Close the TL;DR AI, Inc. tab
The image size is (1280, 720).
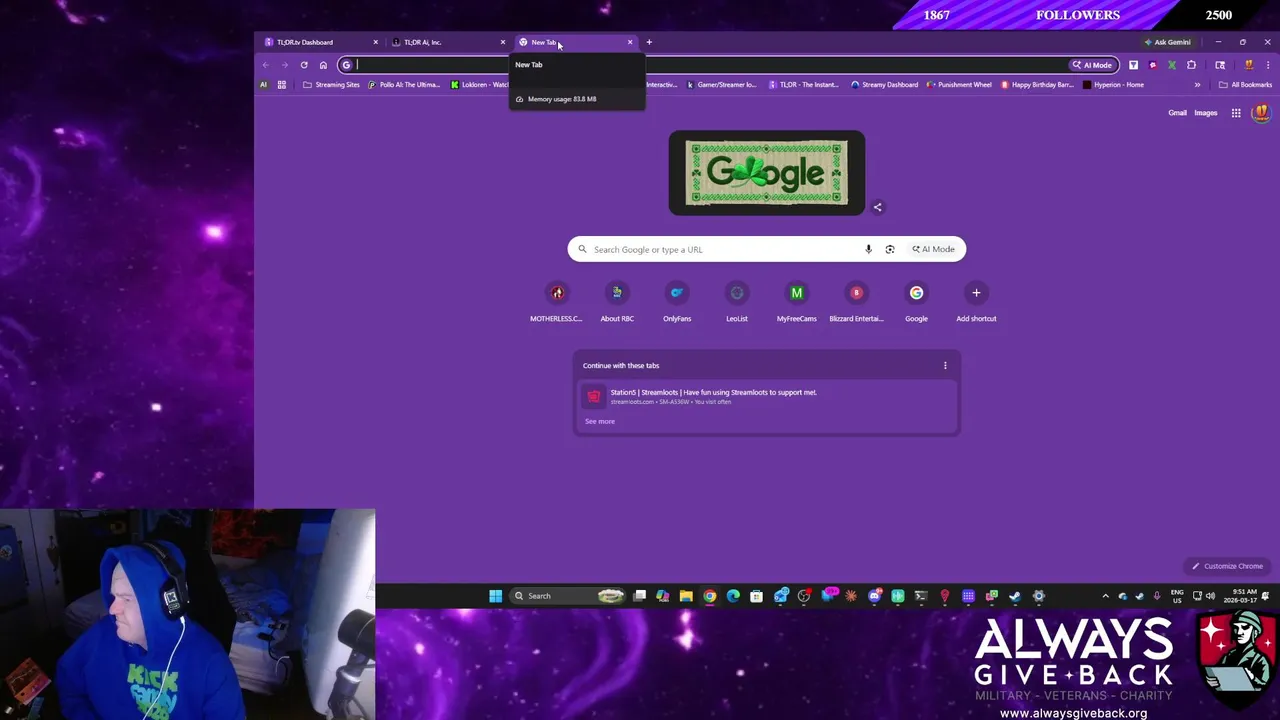(502, 42)
